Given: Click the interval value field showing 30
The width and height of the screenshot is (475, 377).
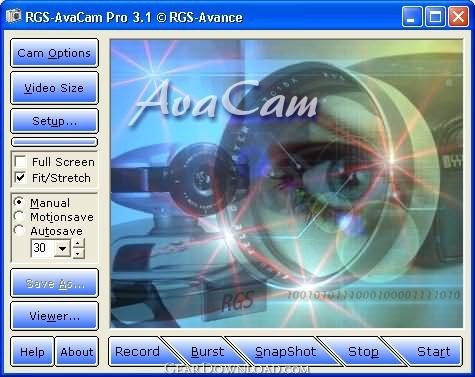Looking at the screenshot, I should point(42,248).
